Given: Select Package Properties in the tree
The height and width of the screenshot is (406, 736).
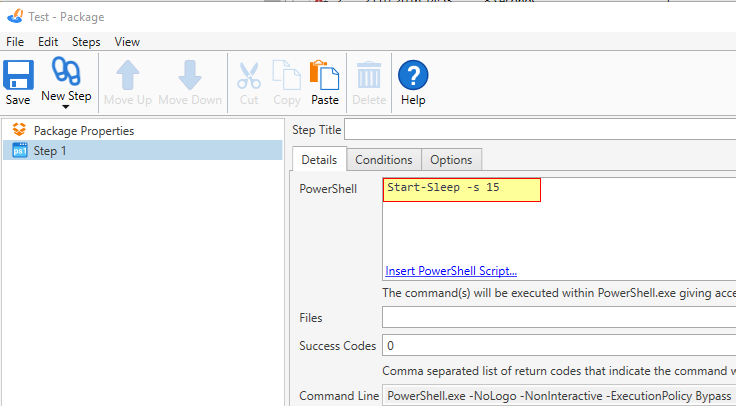Looking at the screenshot, I should click(x=83, y=130).
